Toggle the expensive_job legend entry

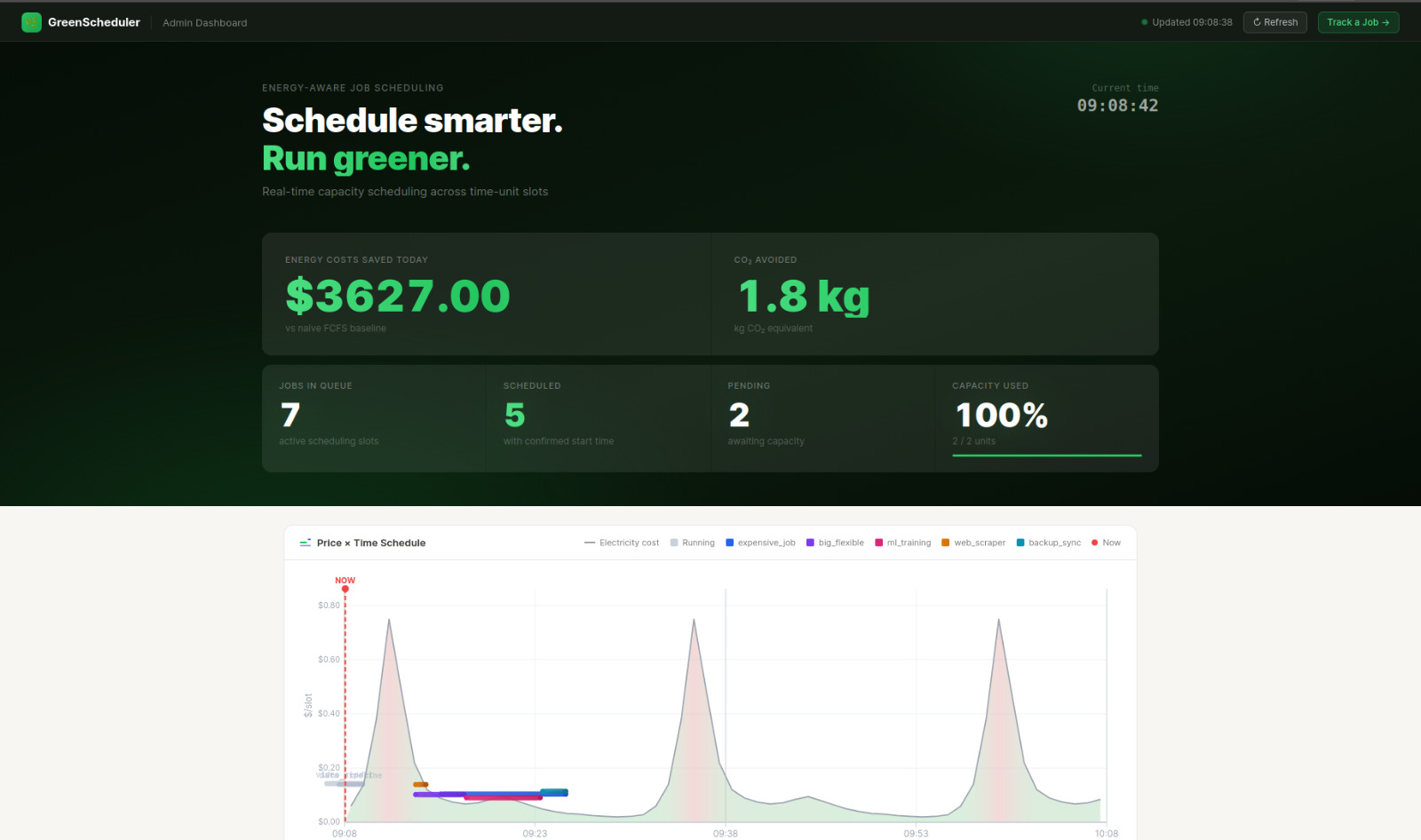(760, 543)
